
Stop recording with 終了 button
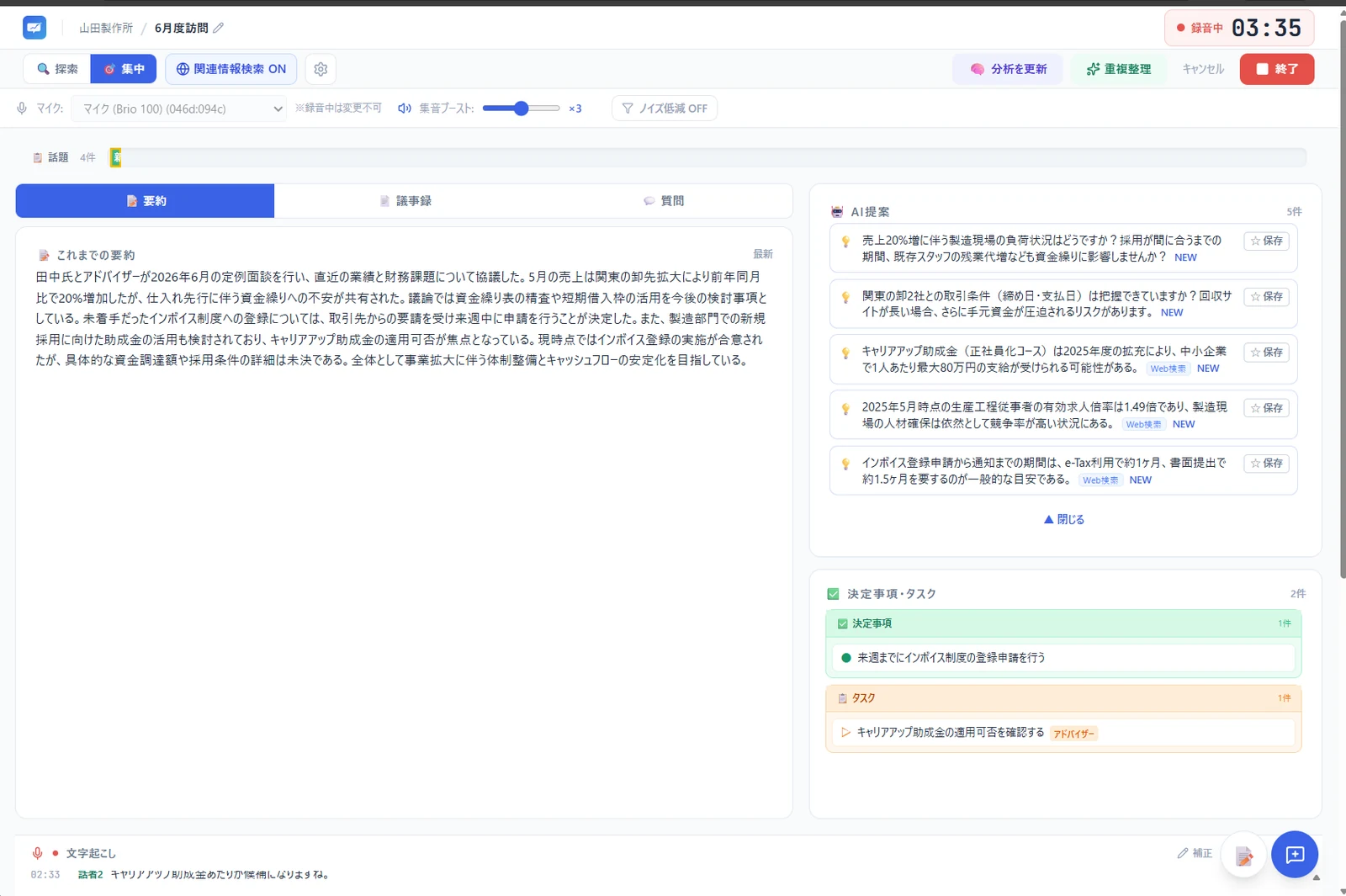click(x=1276, y=69)
